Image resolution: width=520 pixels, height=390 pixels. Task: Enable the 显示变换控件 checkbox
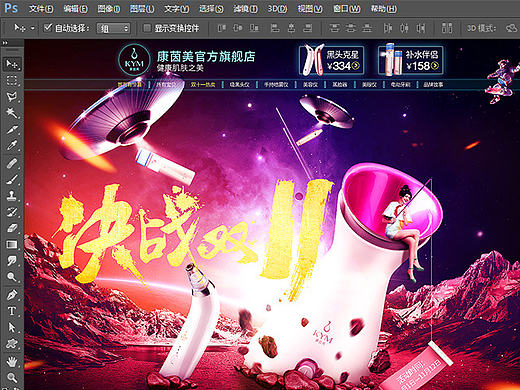point(147,28)
